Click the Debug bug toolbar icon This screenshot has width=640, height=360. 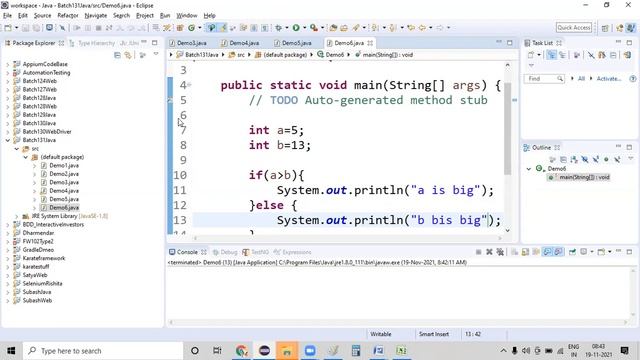279,28
